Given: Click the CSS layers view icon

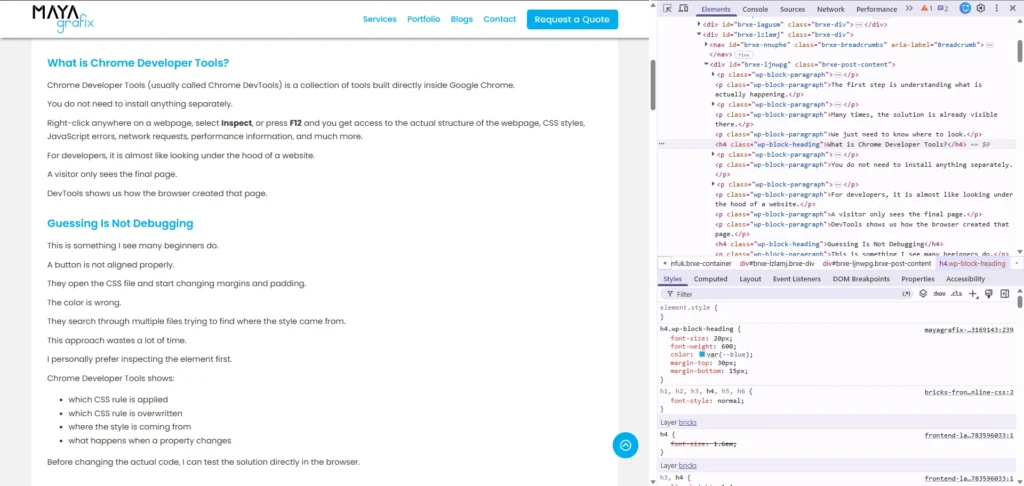Looking at the screenshot, I should click(x=923, y=294).
